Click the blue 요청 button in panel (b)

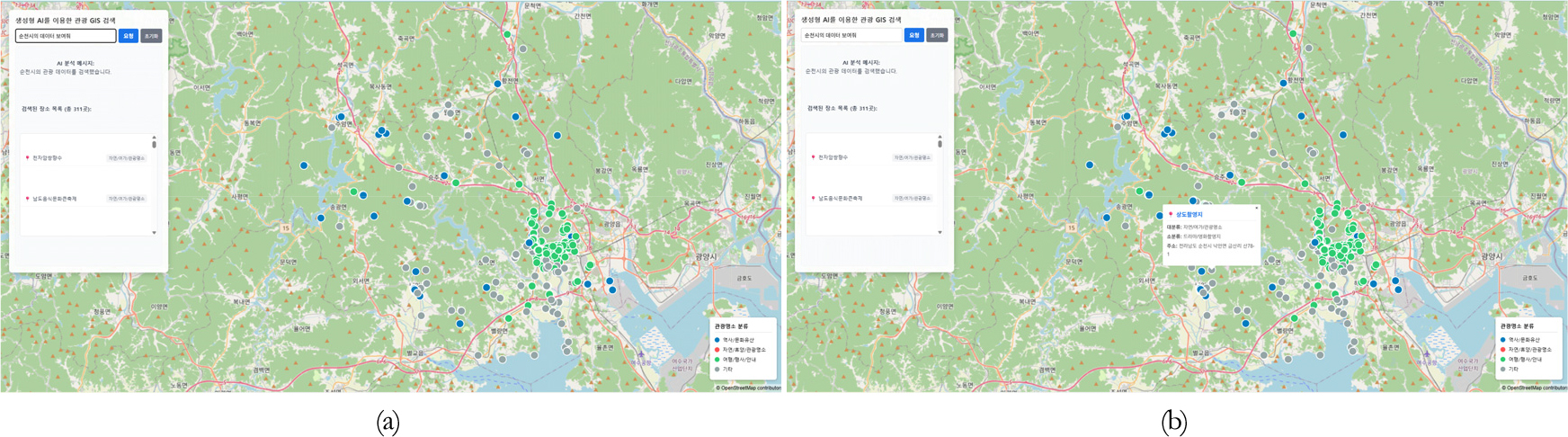click(914, 35)
